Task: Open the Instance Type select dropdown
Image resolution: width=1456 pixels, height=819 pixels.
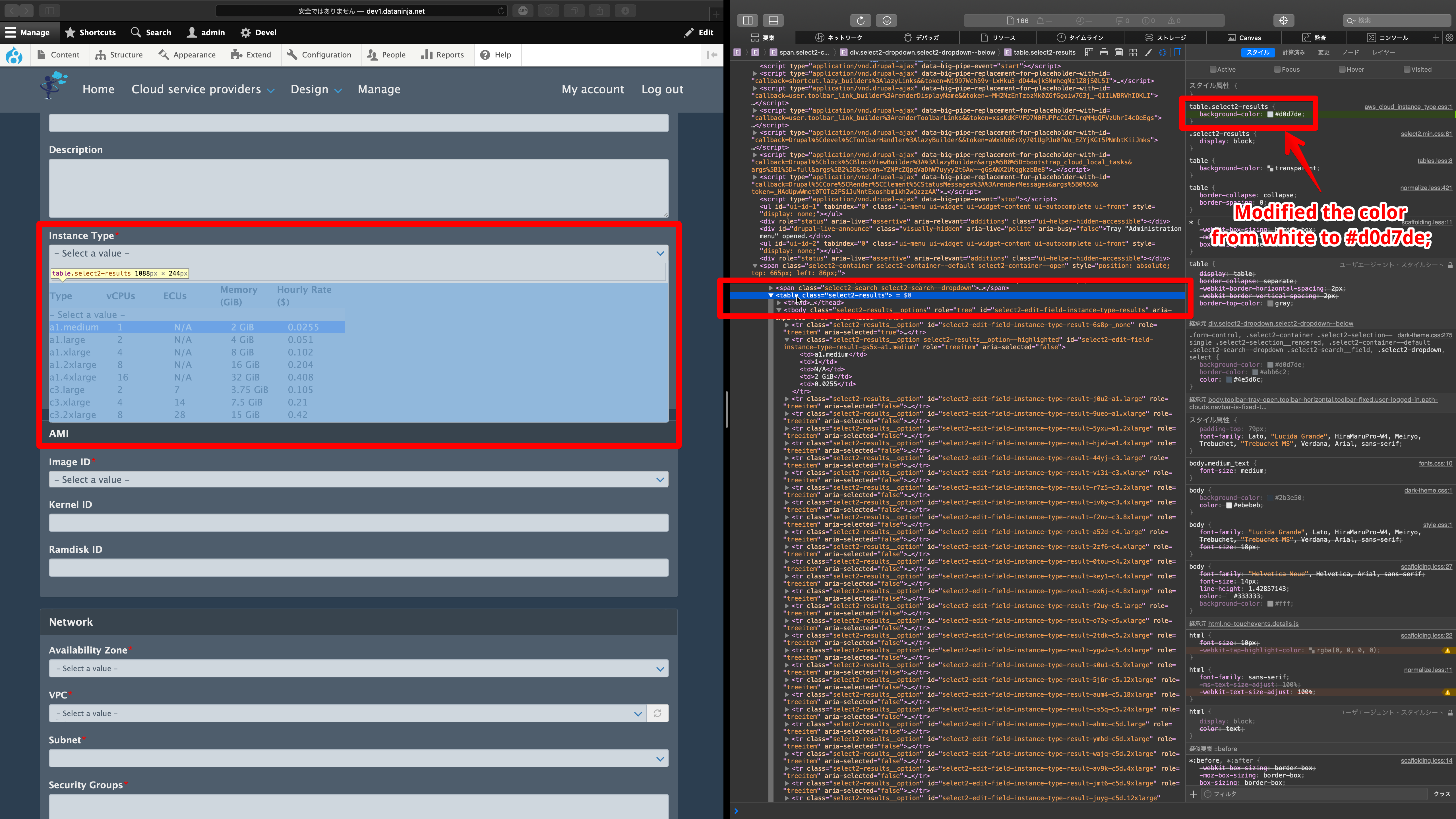Action: (x=358, y=253)
